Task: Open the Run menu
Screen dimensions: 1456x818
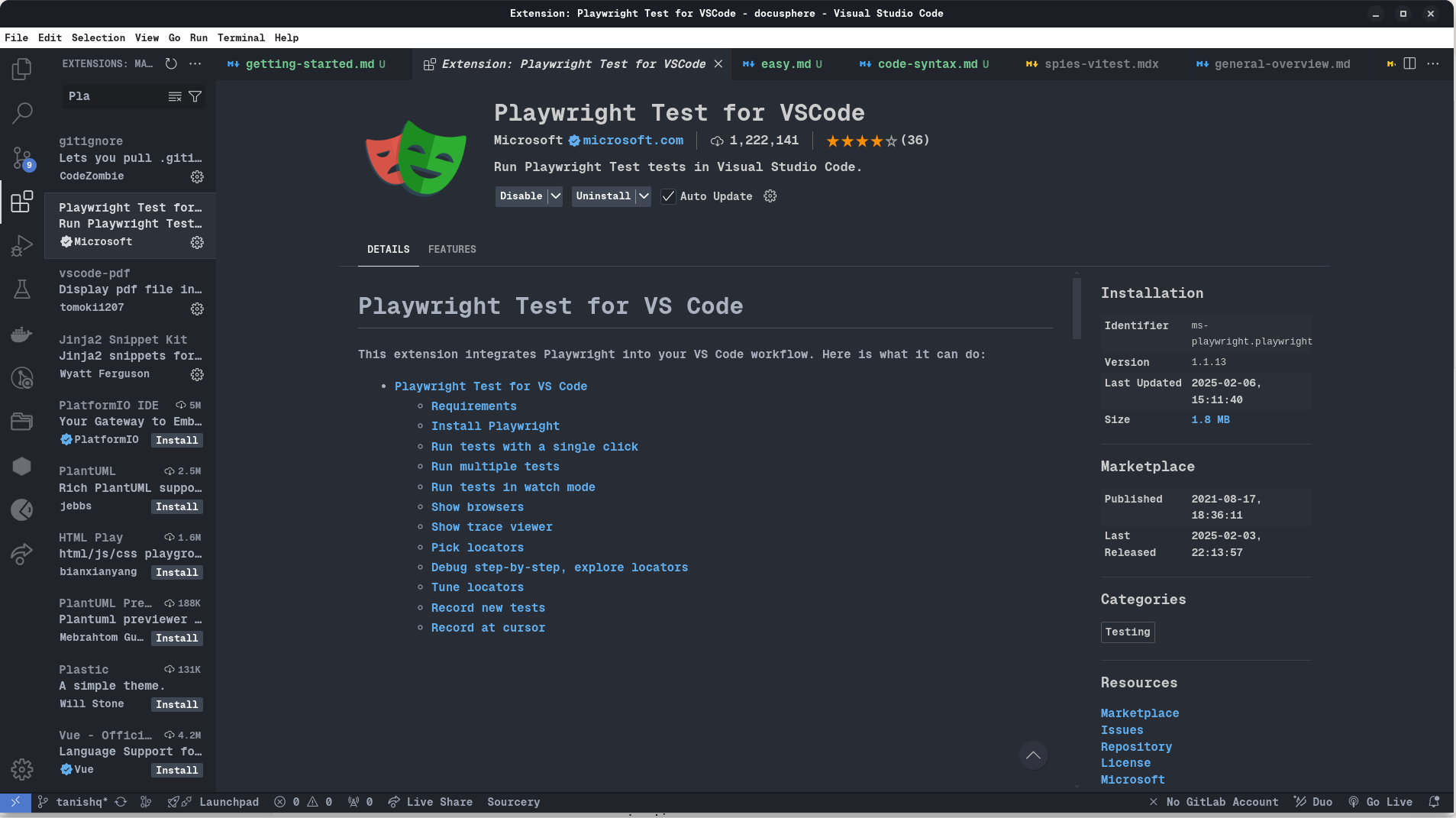Action: tap(199, 37)
